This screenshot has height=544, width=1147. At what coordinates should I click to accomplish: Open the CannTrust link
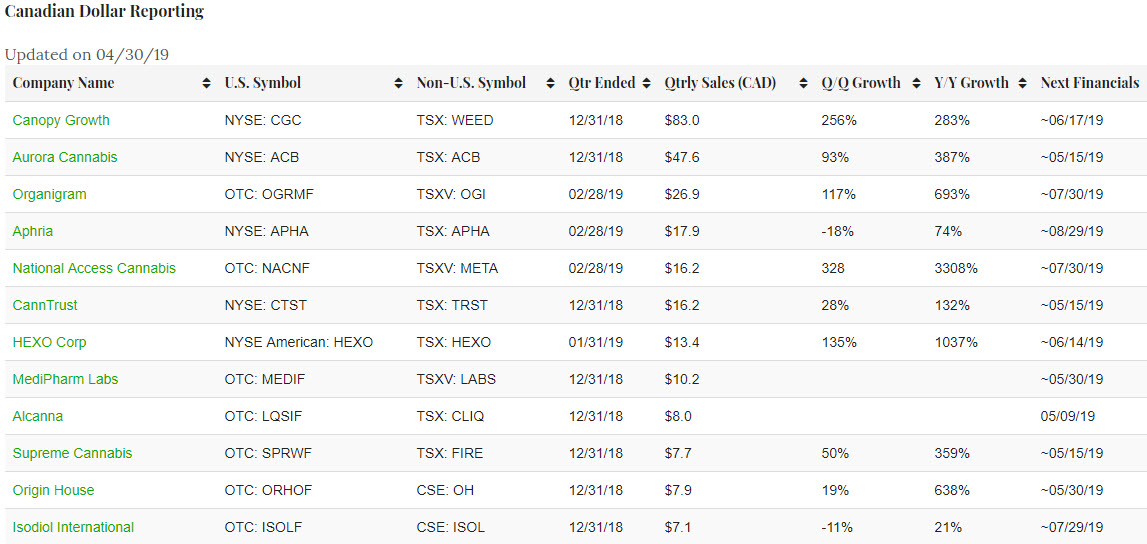(x=45, y=305)
